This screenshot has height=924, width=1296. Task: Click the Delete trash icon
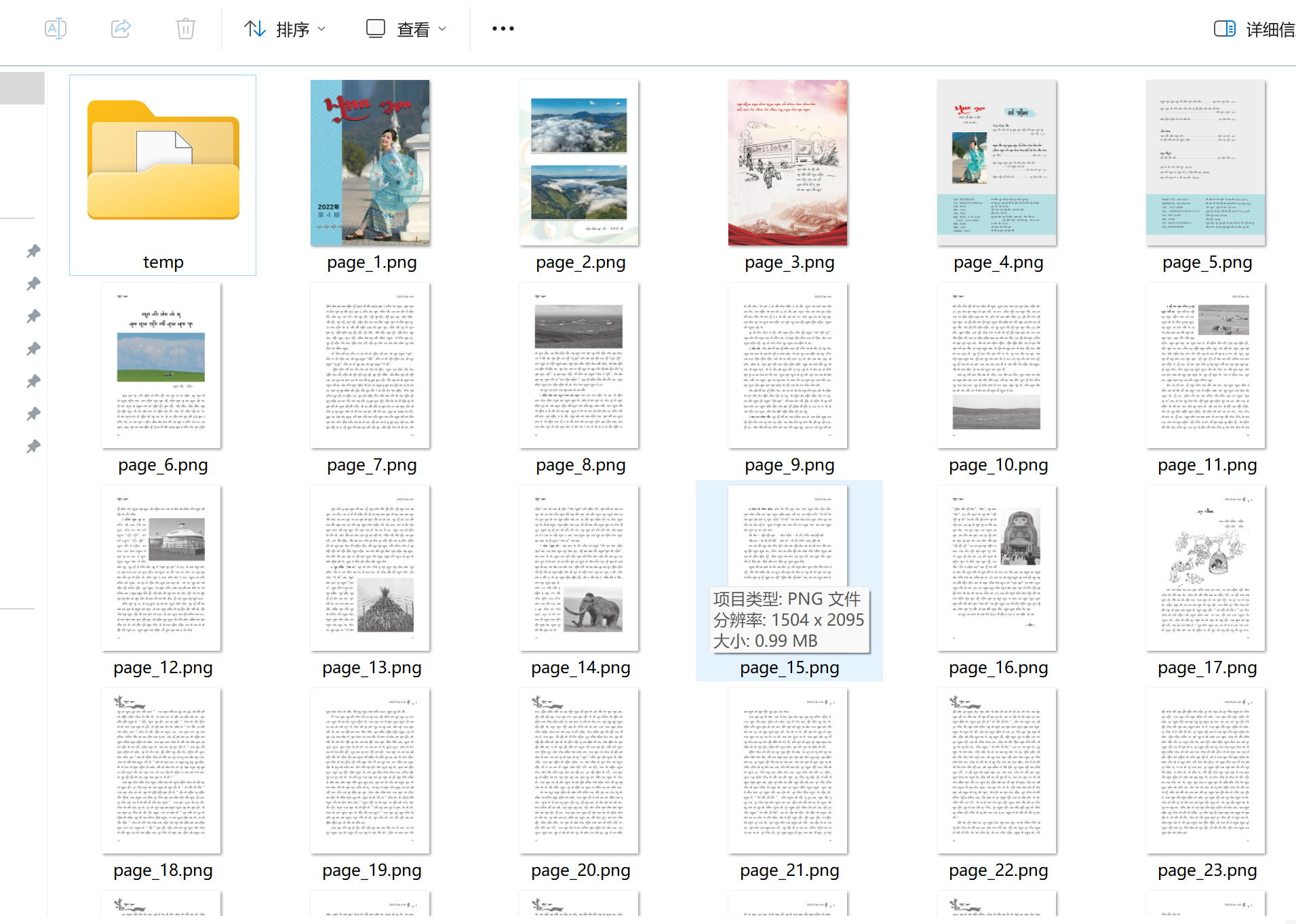186,28
